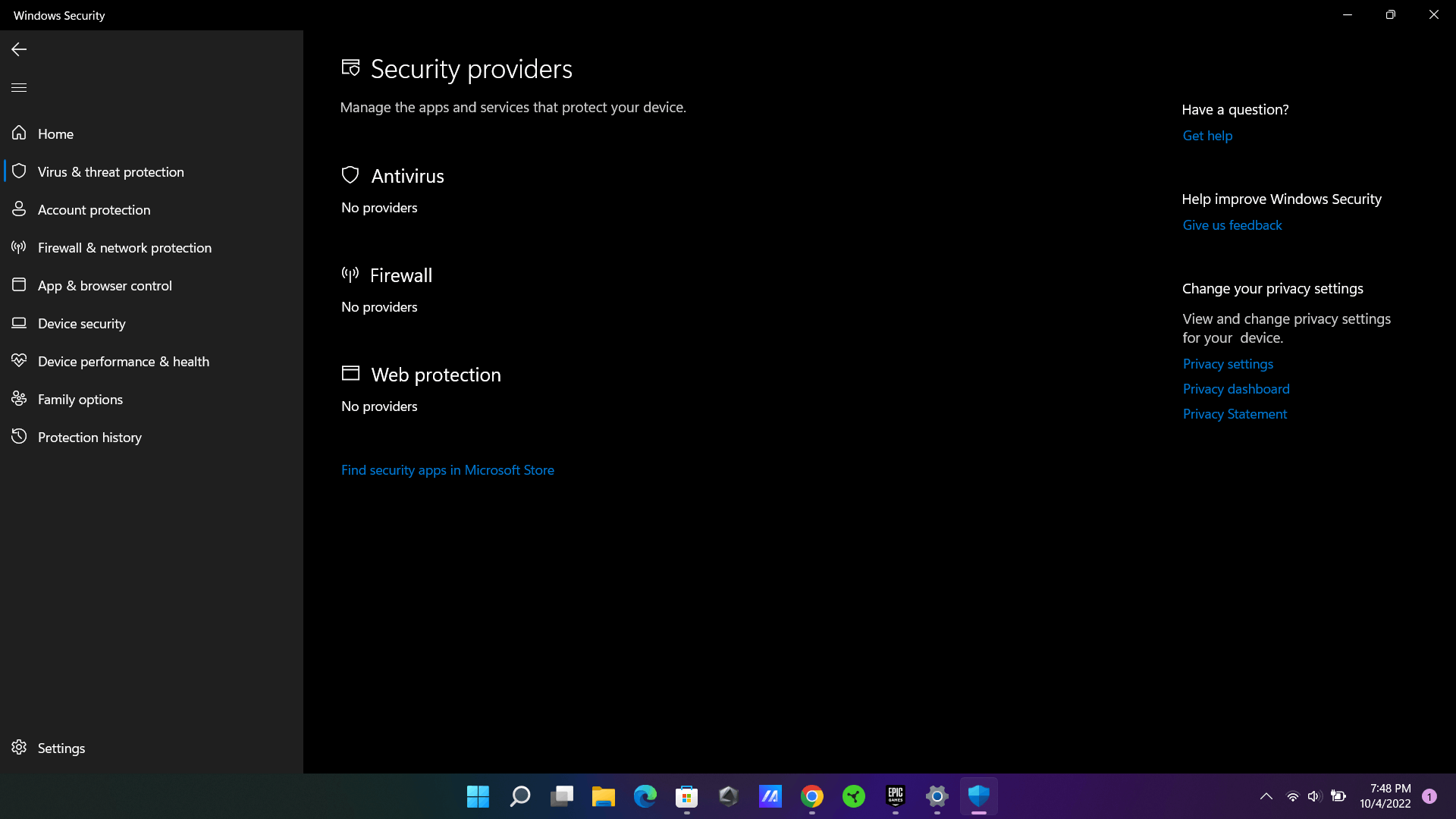
Task: Open Privacy settings link
Action: [x=1227, y=364]
